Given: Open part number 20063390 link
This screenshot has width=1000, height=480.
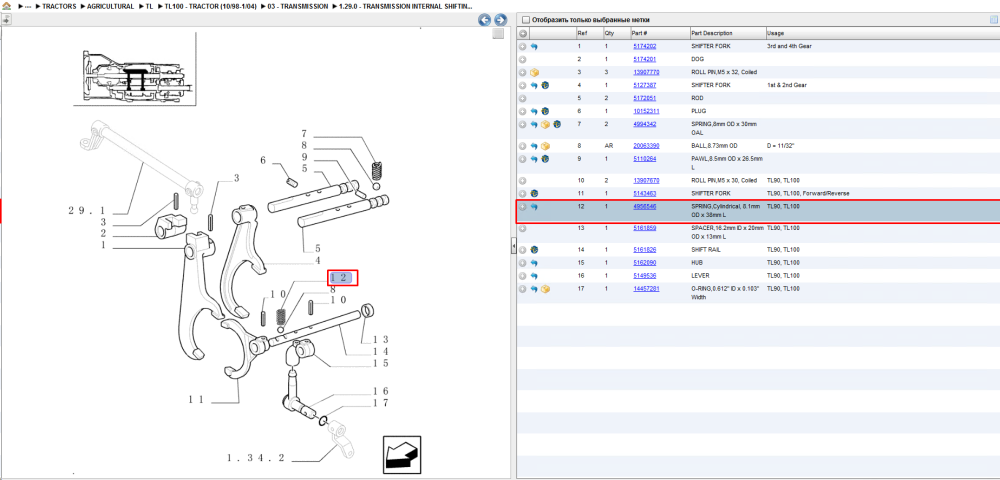Looking at the screenshot, I should click(646, 146).
